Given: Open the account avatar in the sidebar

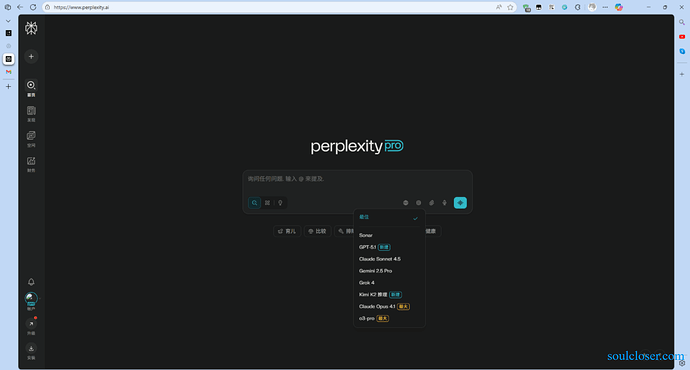Looking at the screenshot, I should point(31,298).
